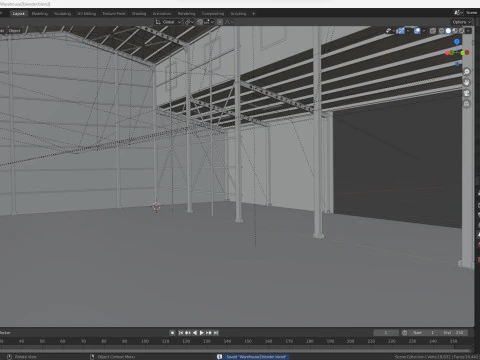Click the Scene Collection statistics text
The image size is (480, 360).
tap(437, 357)
